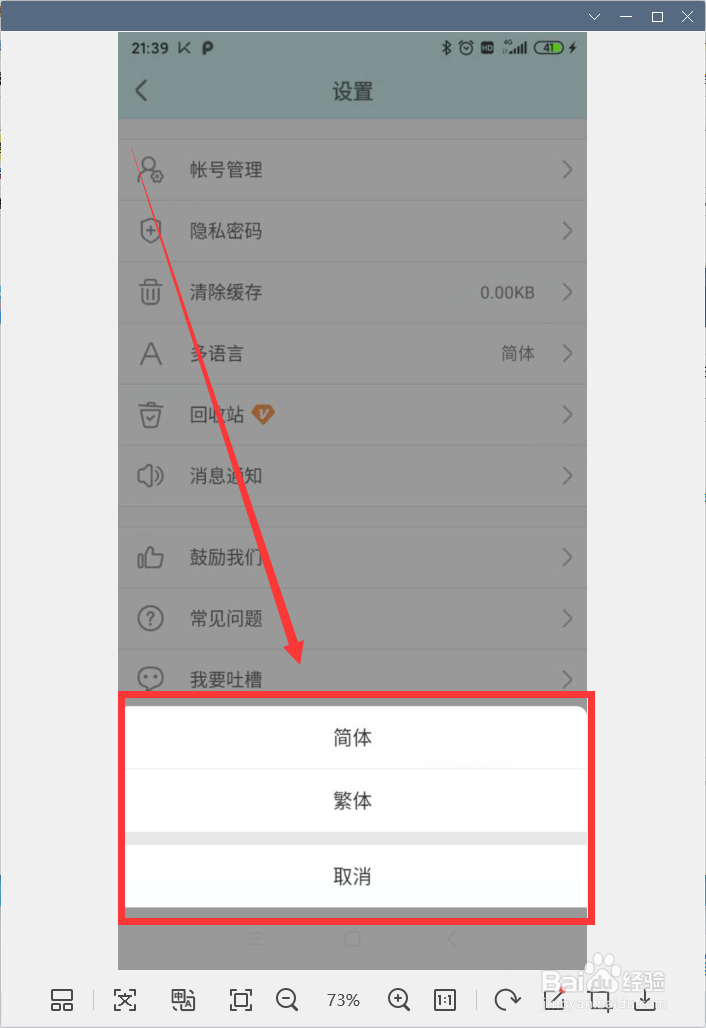Click the zoom in magnifier icon
This screenshot has width=706, height=1028.
(x=399, y=1000)
